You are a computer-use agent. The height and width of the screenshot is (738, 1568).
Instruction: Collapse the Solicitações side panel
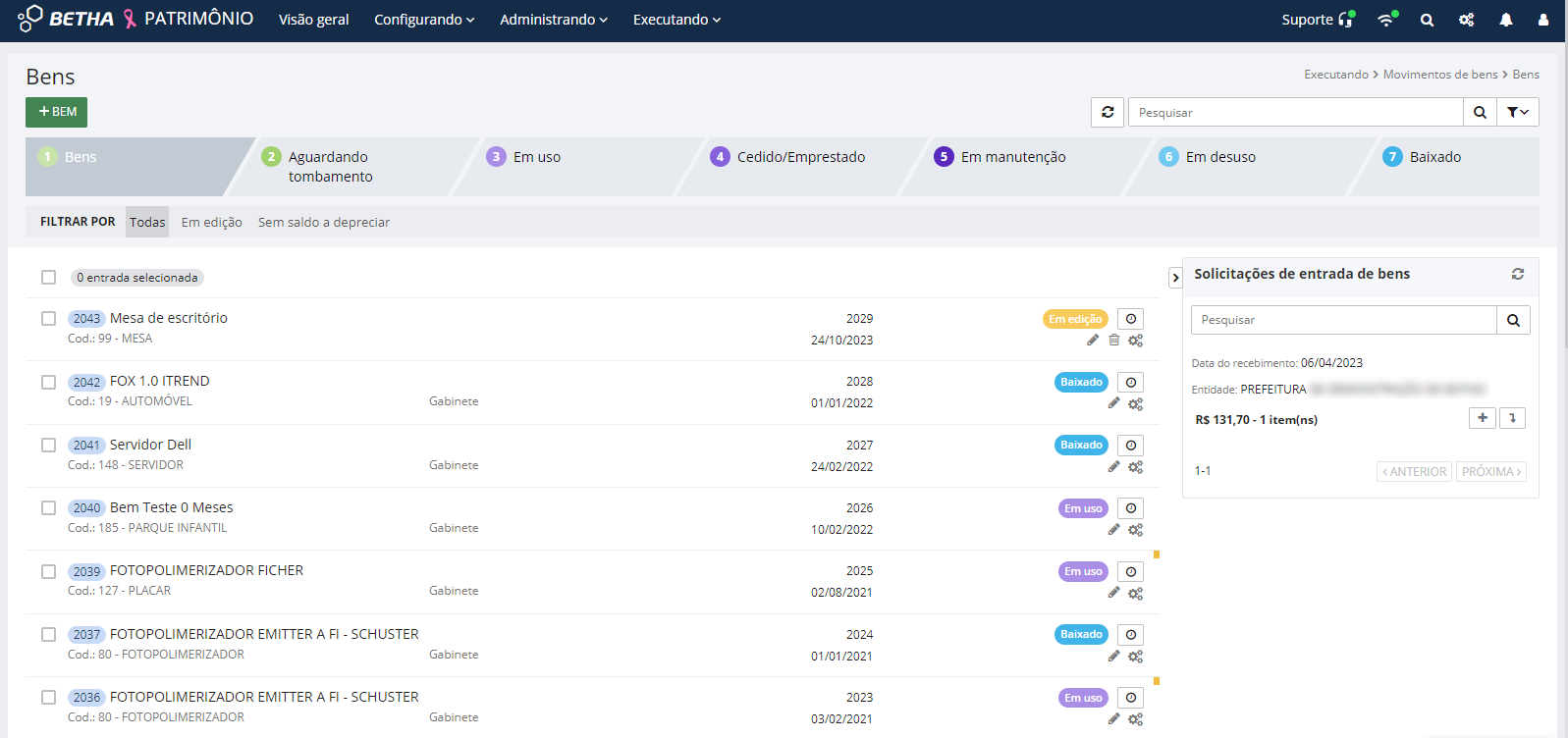tap(1175, 278)
